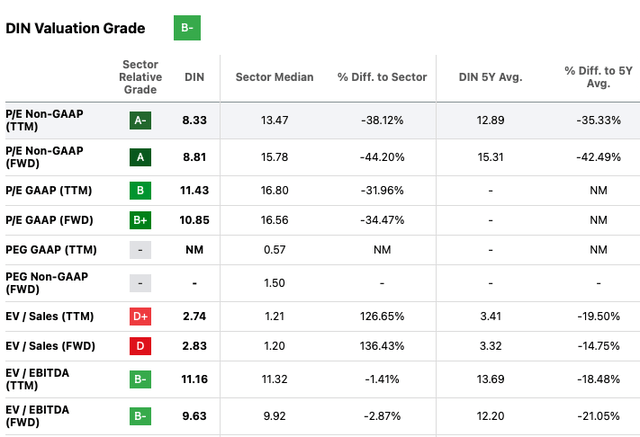Click the B- grade badge for EV / EBITDA (FWD)
The width and height of the screenshot is (640, 437).
coord(140,416)
